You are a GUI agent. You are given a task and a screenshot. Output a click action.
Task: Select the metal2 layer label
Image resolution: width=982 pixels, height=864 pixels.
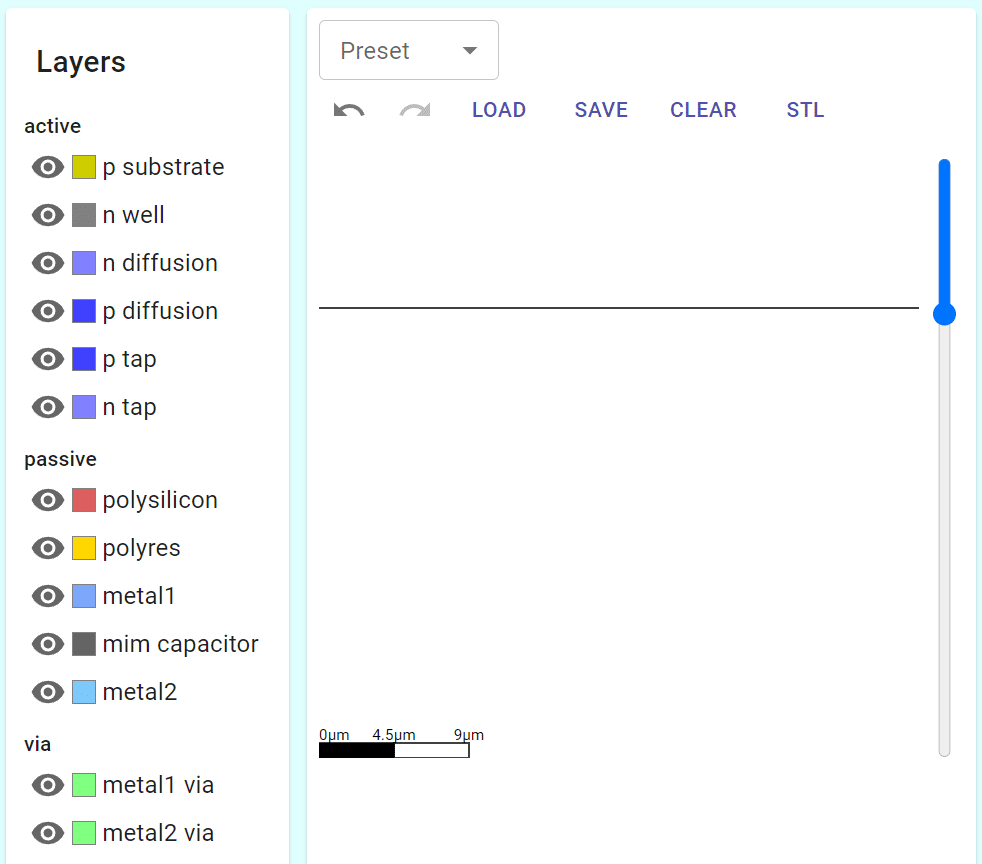coord(140,692)
